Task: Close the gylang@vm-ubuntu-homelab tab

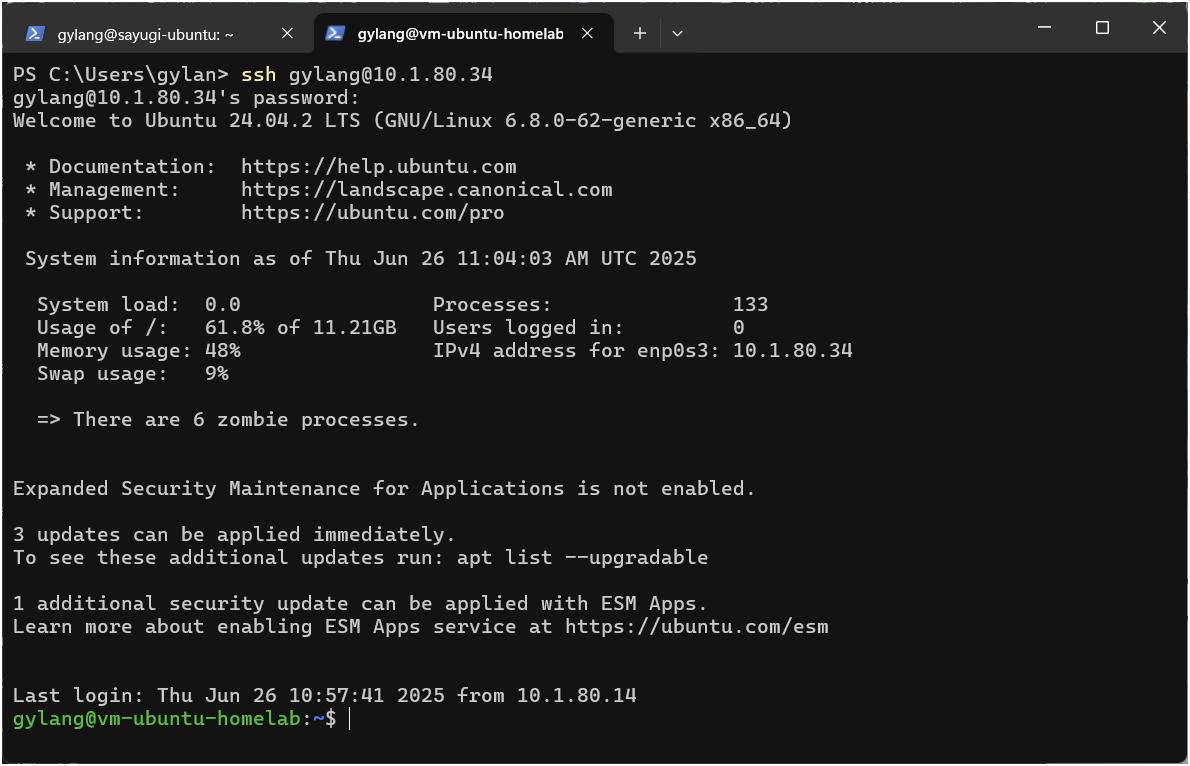Action: (x=588, y=33)
